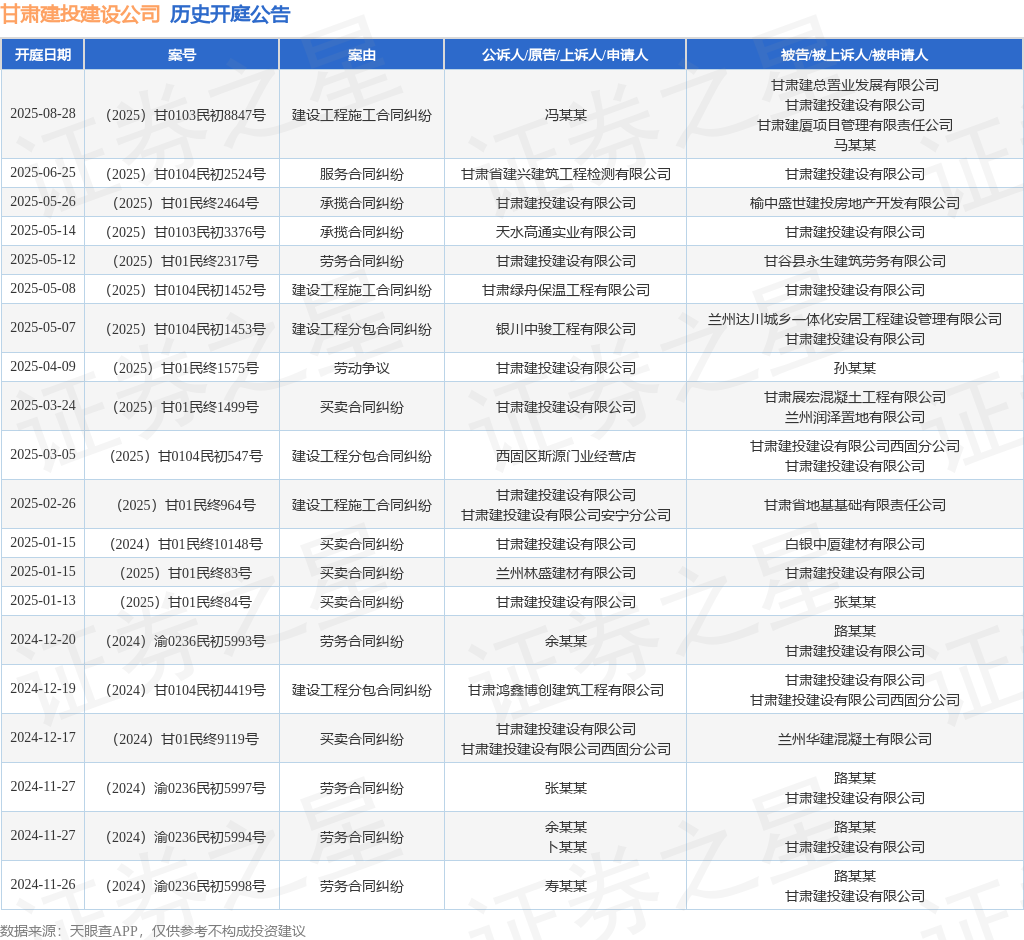1024x940 pixels.
Task: Click defendant 榆中盛世建投房地产开发有限公司
Action: [x=855, y=203]
